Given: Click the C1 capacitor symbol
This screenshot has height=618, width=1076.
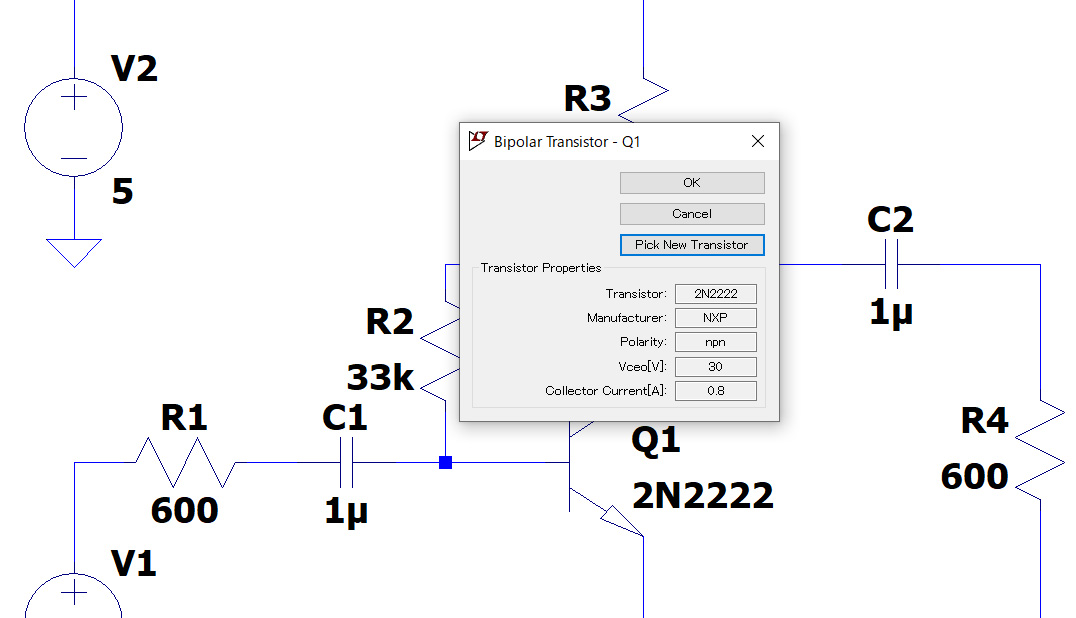Looking at the screenshot, I should click(347, 463).
